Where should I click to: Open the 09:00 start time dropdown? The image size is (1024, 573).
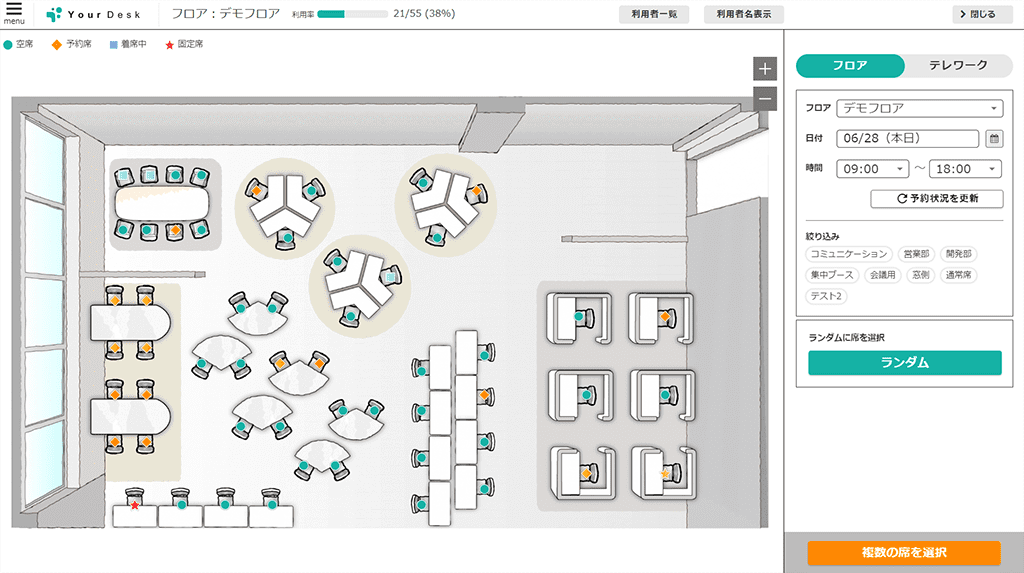[x=872, y=169]
